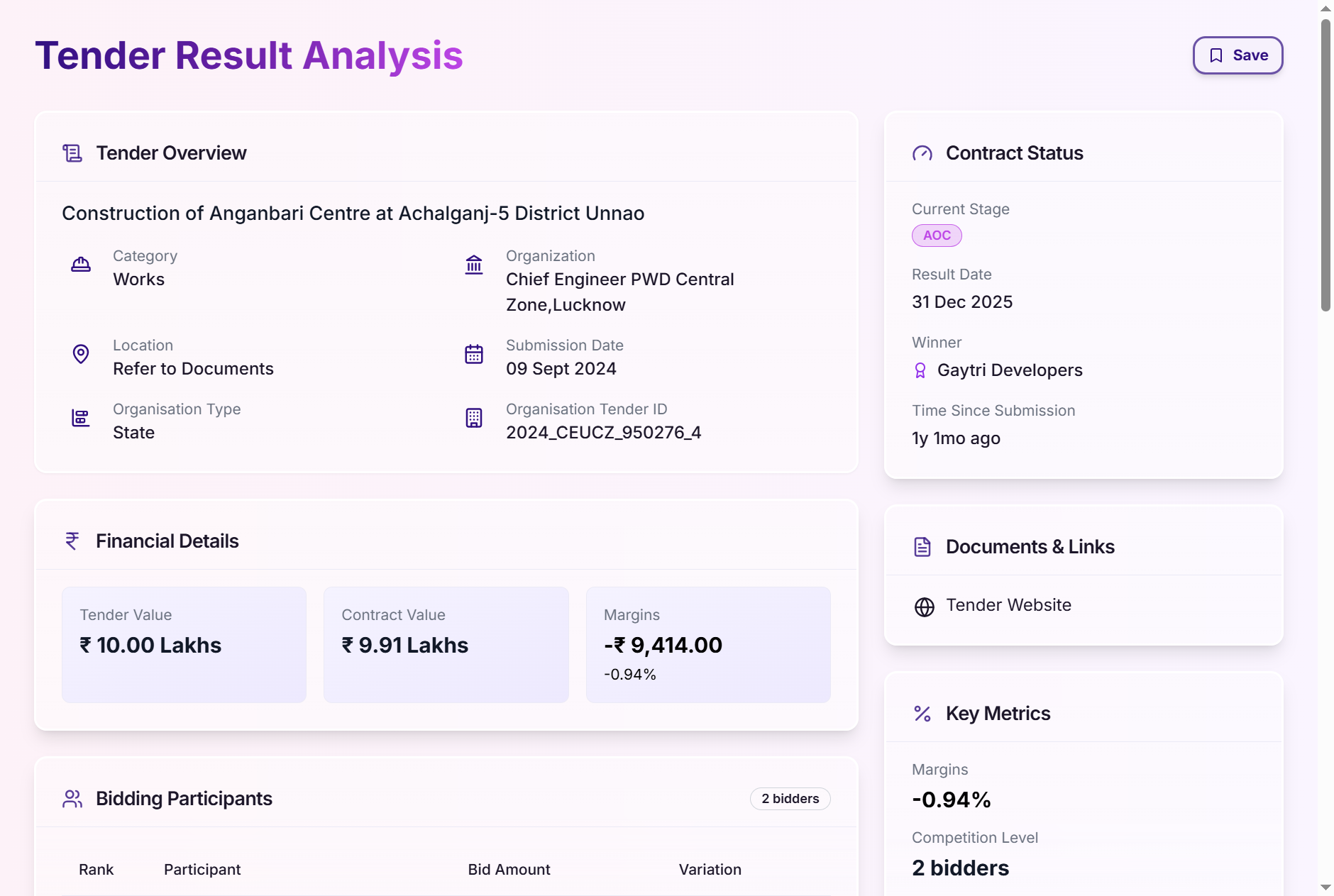Viewport: 1334px width, 896px height.
Task: Click the percent icon beside Key Metrics
Action: pyautogui.click(x=922, y=714)
